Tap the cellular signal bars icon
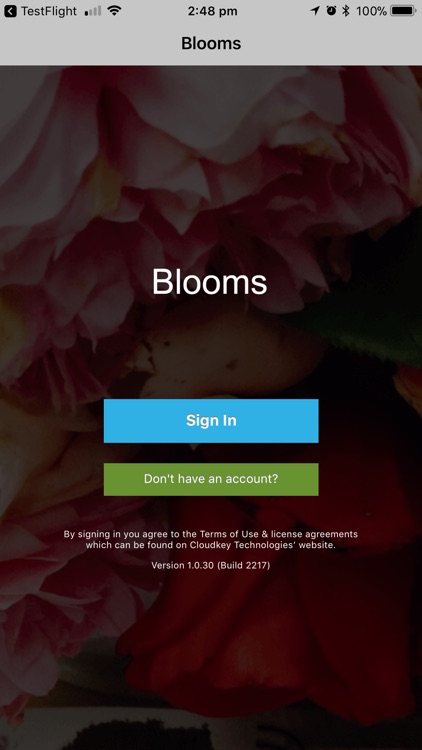This screenshot has width=422, height=750. (x=93, y=11)
